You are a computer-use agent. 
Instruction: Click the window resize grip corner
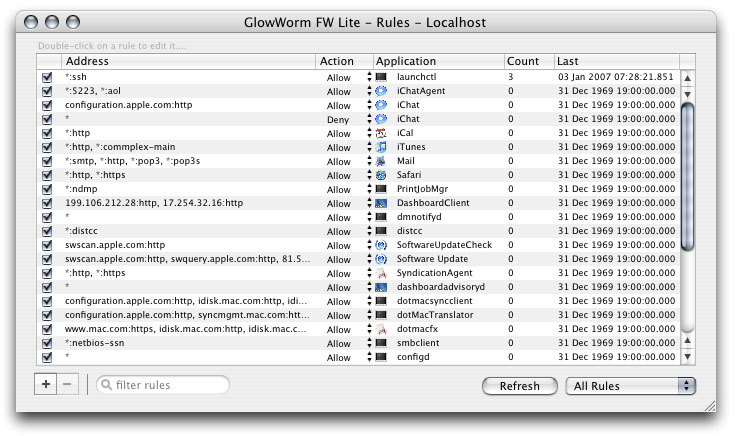710,406
